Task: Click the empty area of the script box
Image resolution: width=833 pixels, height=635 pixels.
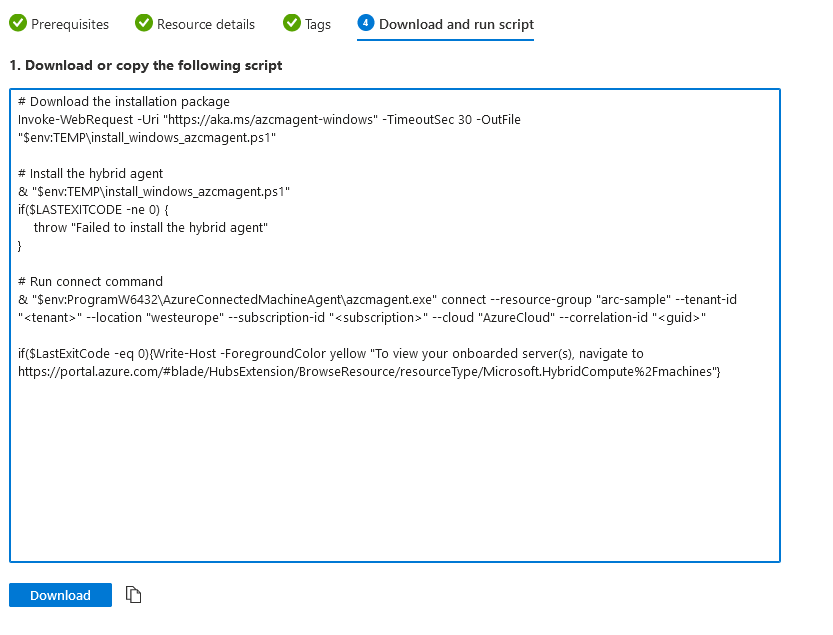Action: 395,470
